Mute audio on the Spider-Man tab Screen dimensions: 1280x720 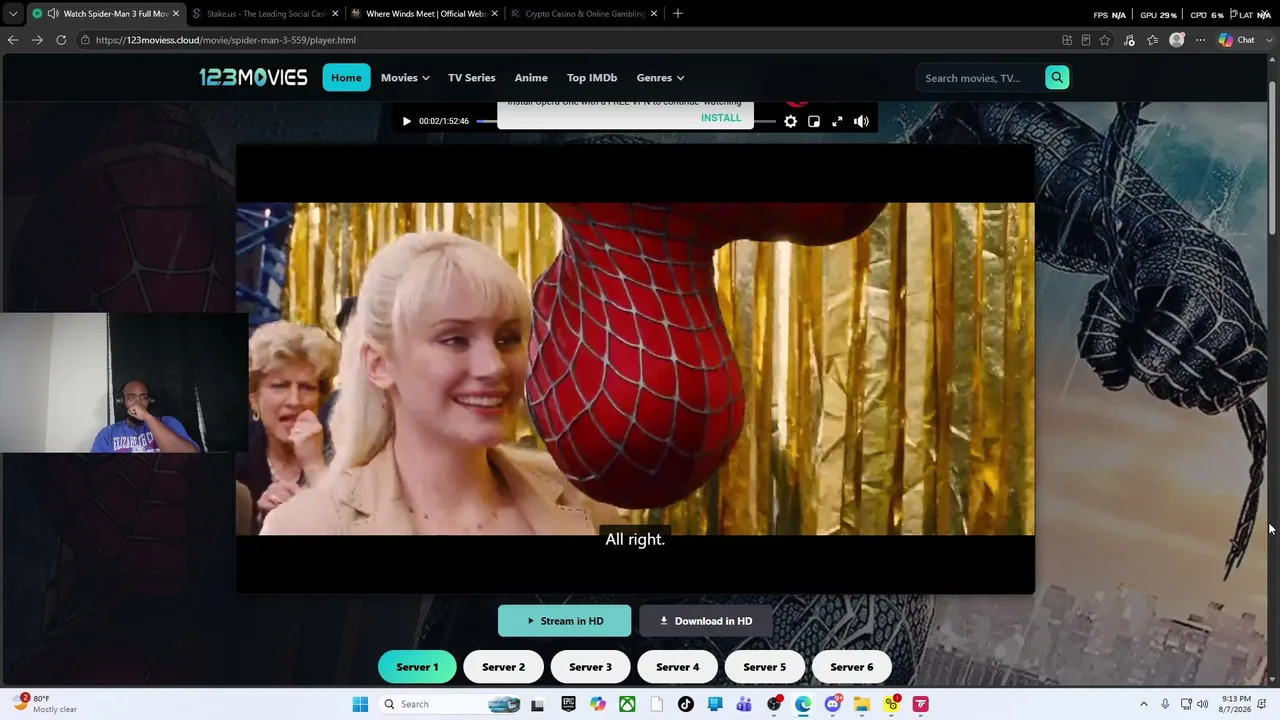tap(52, 13)
